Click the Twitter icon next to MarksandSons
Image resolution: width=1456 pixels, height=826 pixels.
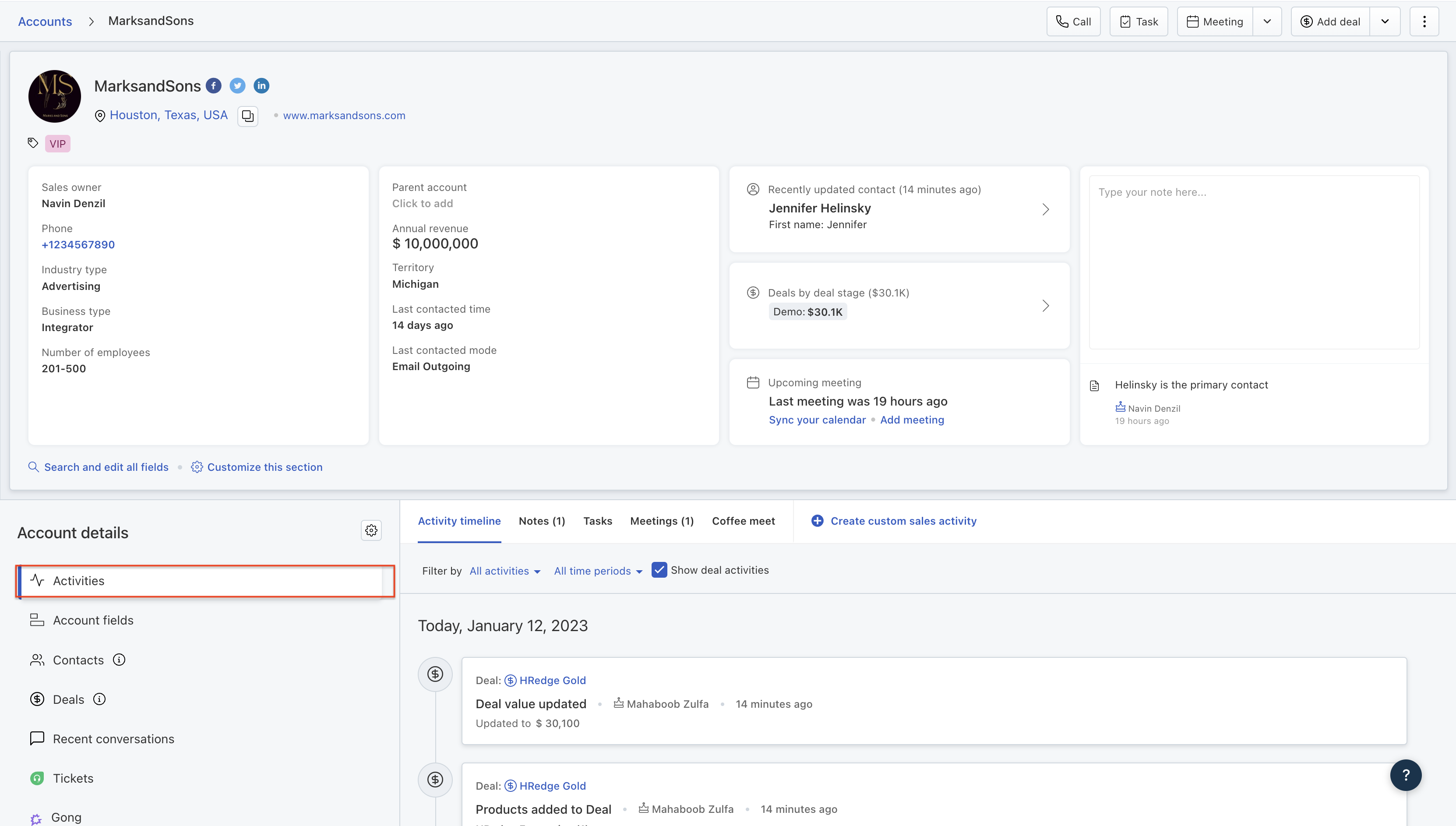[x=237, y=85]
